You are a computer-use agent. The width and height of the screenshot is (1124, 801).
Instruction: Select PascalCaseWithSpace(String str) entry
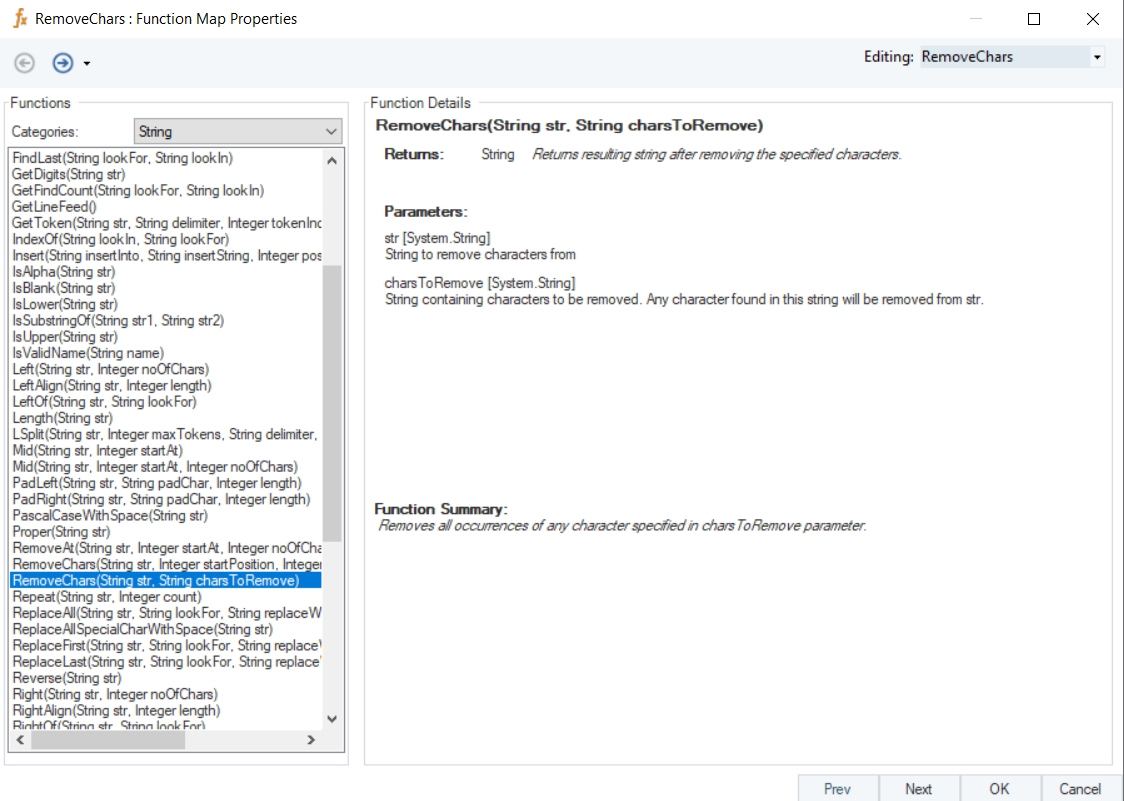coord(110,516)
